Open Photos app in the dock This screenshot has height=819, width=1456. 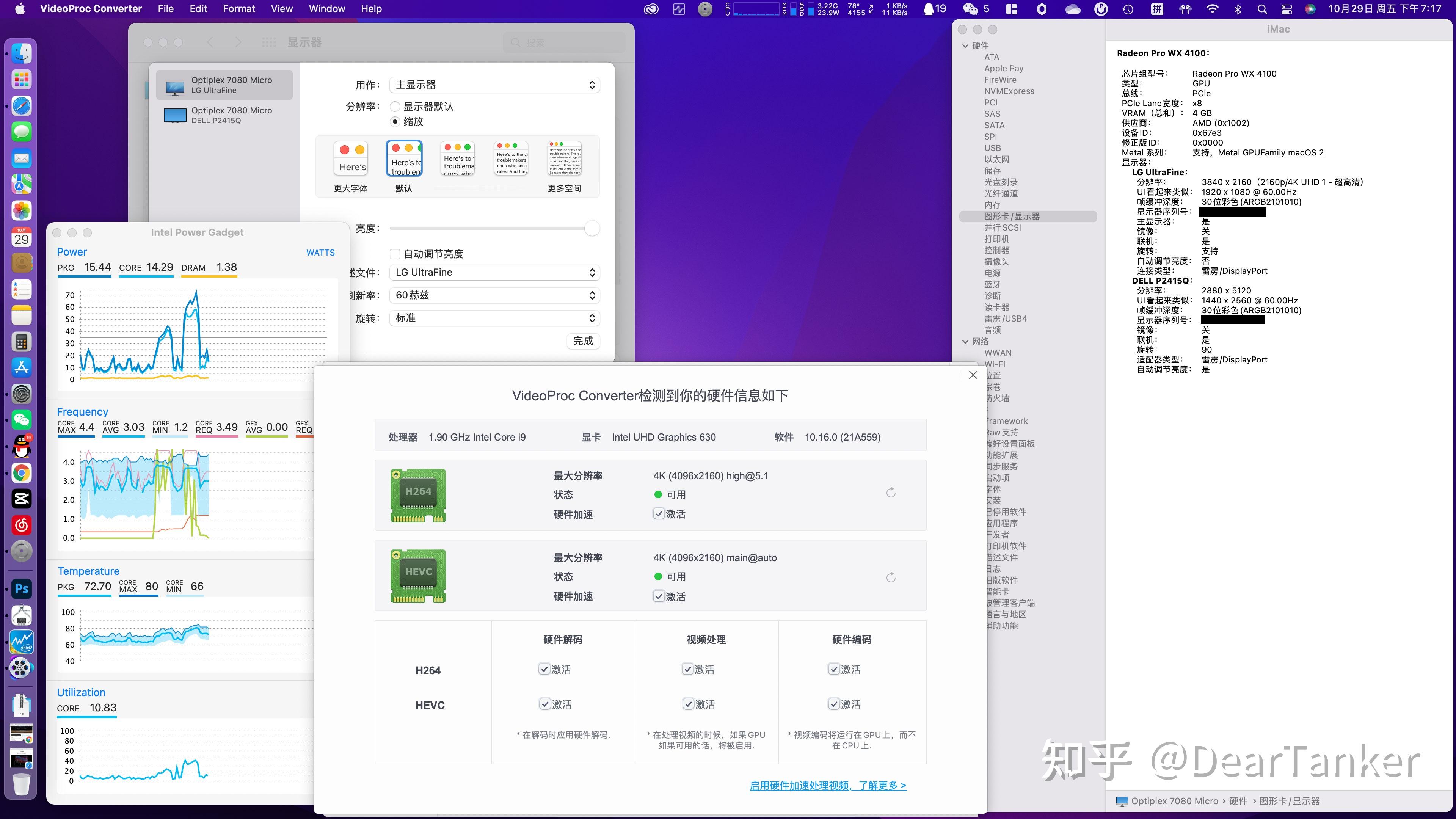click(22, 211)
